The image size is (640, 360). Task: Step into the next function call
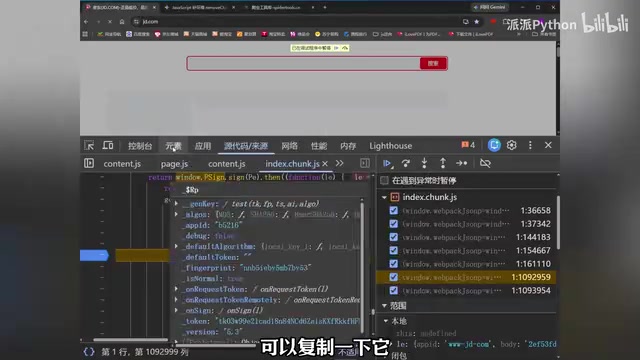click(424, 163)
